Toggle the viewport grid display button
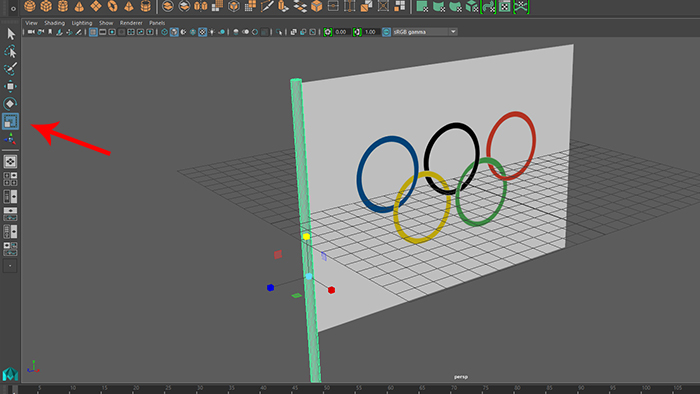 (x=93, y=32)
